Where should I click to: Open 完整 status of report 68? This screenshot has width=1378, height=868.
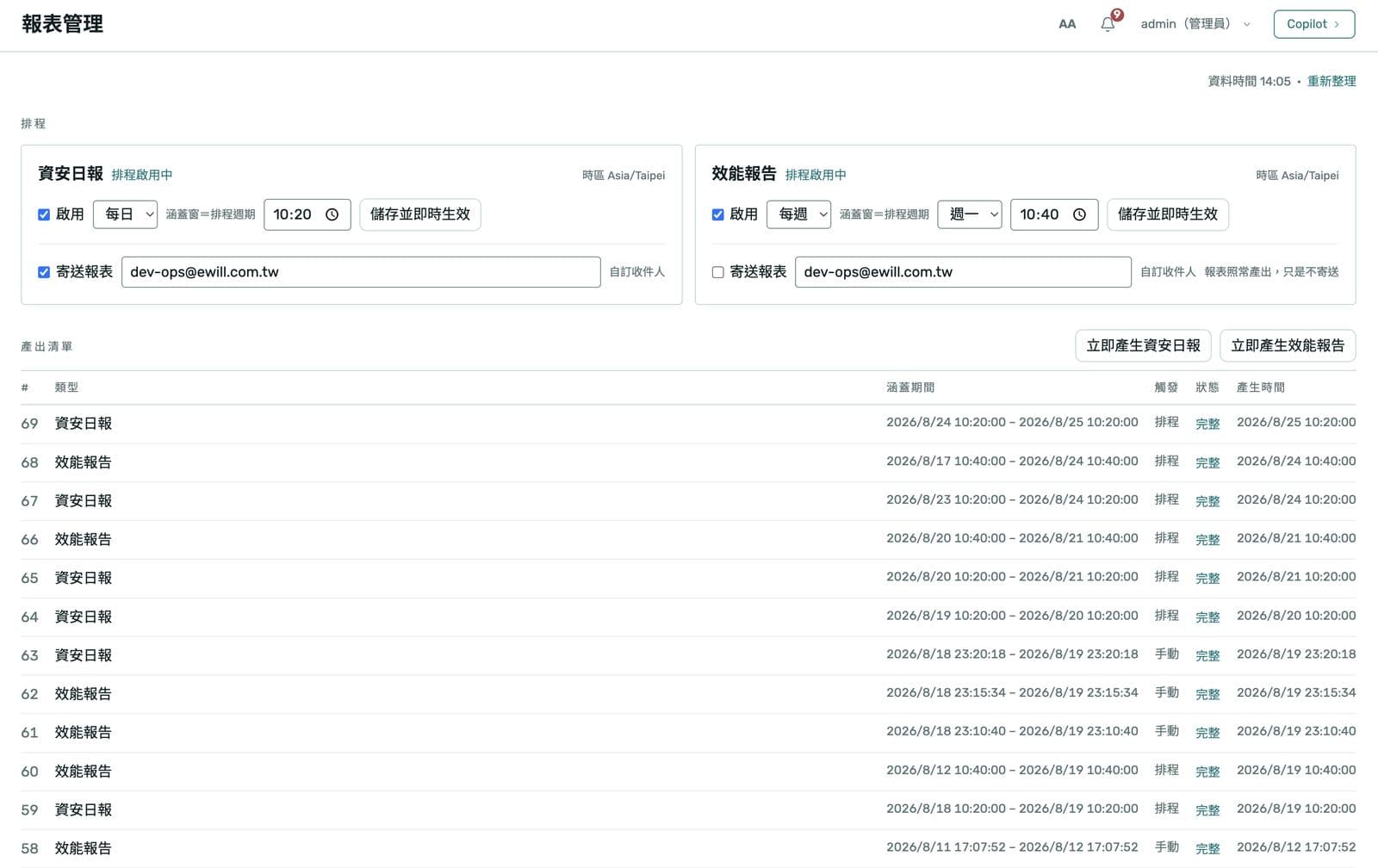(x=1207, y=462)
